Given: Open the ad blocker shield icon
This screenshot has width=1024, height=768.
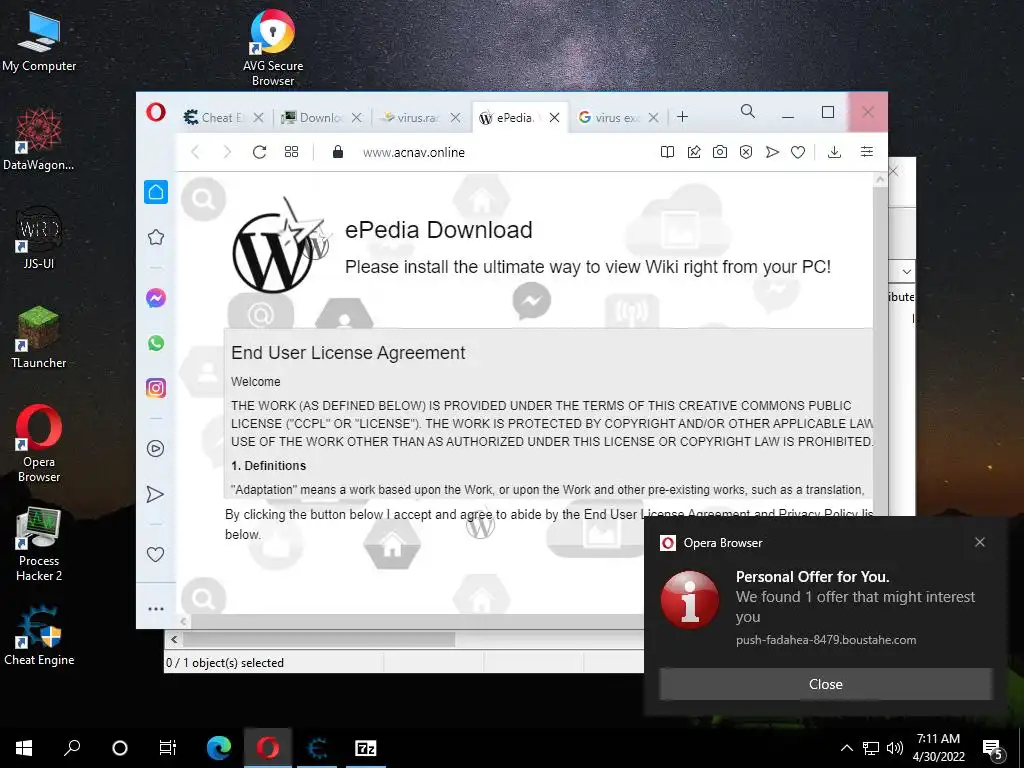Looking at the screenshot, I should [x=746, y=152].
